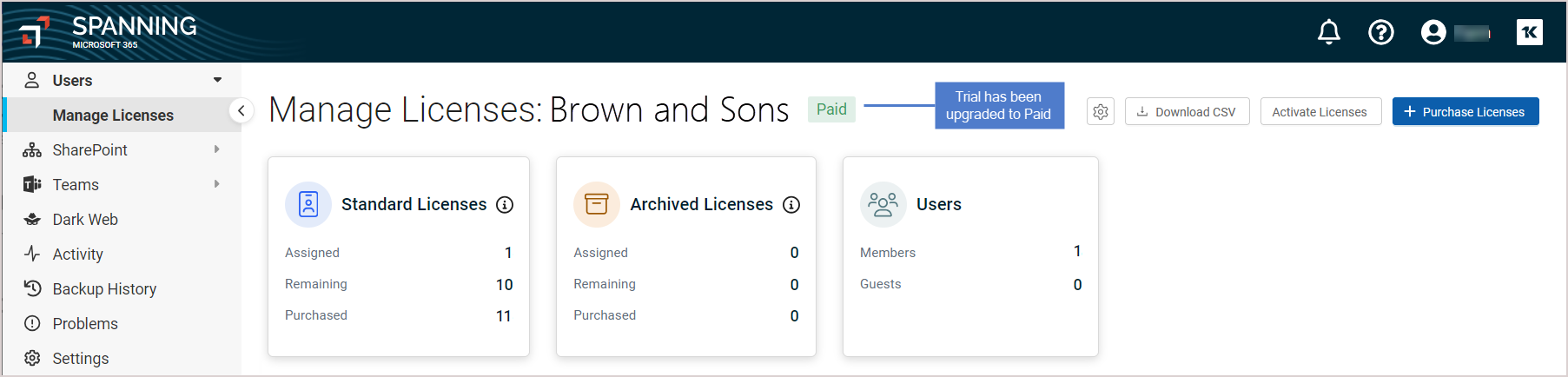1568x377 pixels.
Task: Click the Users group icon in card
Action: tap(883, 204)
